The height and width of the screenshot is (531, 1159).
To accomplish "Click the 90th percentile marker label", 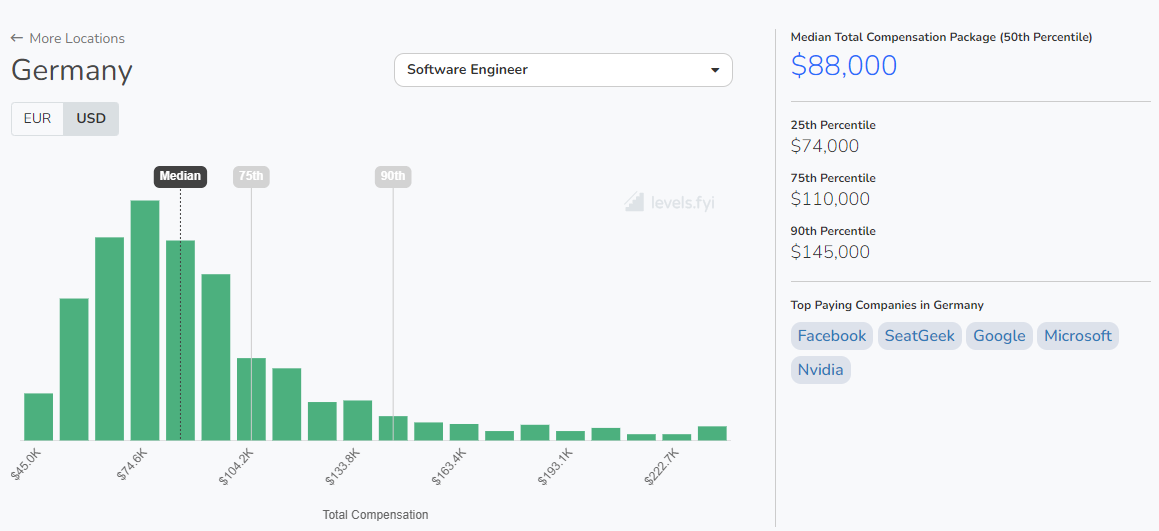I will point(393,177).
